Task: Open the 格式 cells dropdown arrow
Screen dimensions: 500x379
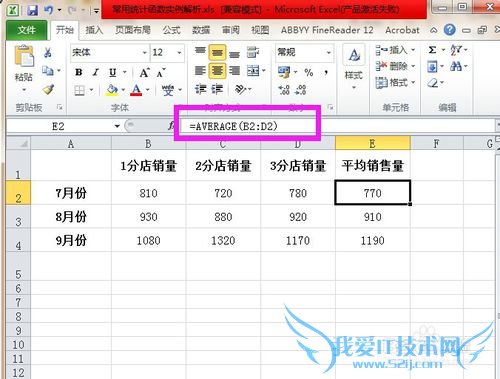Action: pyautogui.click(x=413, y=82)
